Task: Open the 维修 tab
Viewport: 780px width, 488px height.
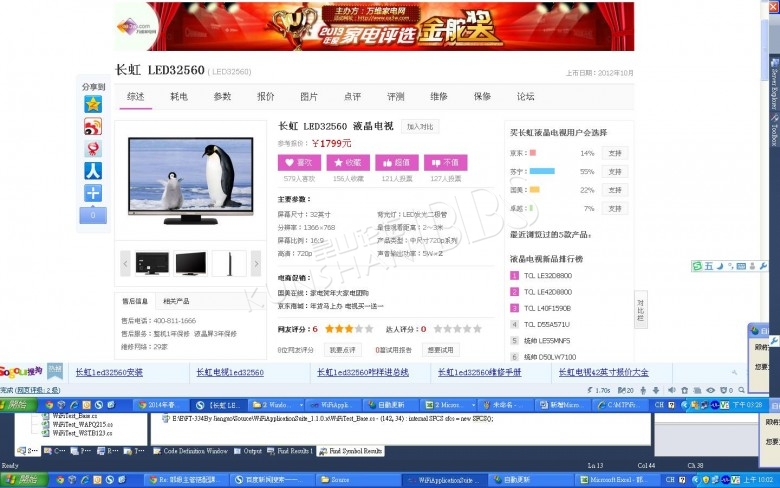Action: coord(439,97)
